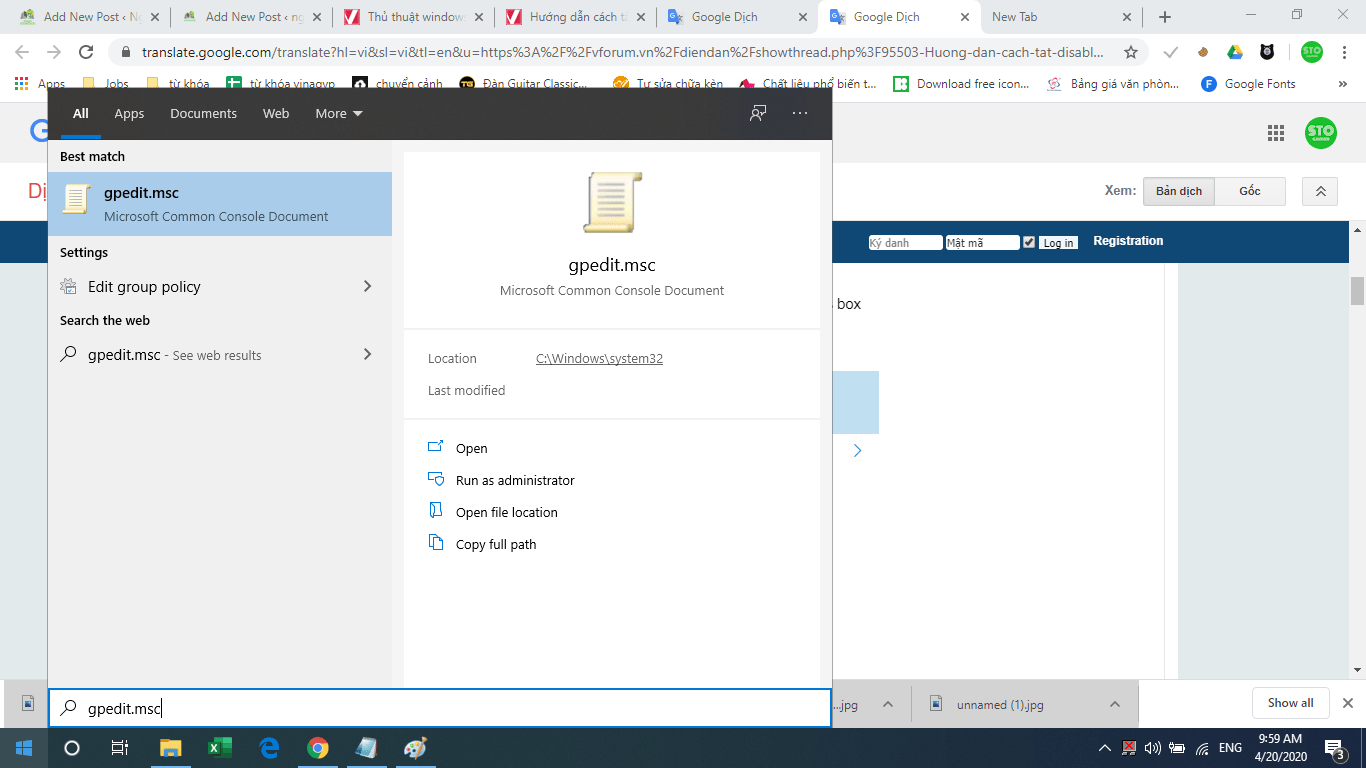
Task: Bookmark page with the star icon
Action: (x=1131, y=52)
